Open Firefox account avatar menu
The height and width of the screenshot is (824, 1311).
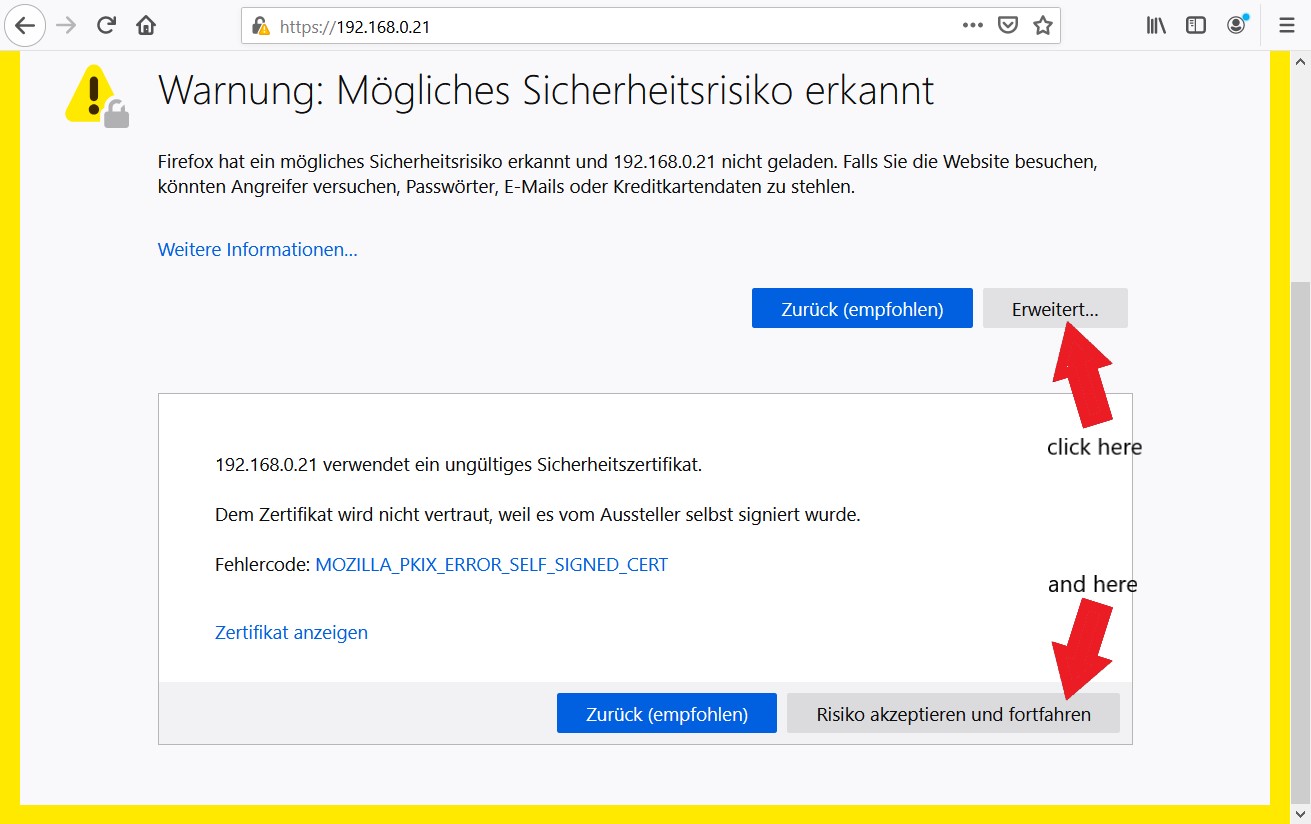tap(1237, 25)
